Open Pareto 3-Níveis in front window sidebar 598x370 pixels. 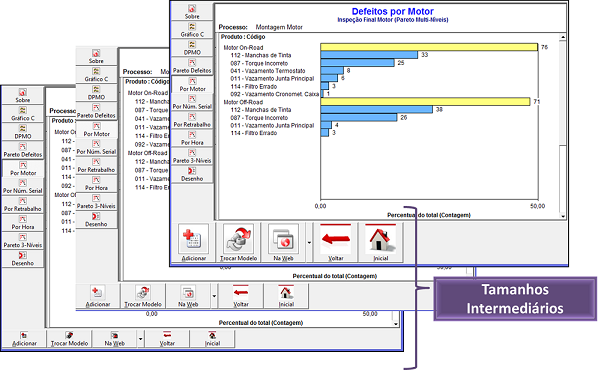pyautogui.click(x=192, y=156)
